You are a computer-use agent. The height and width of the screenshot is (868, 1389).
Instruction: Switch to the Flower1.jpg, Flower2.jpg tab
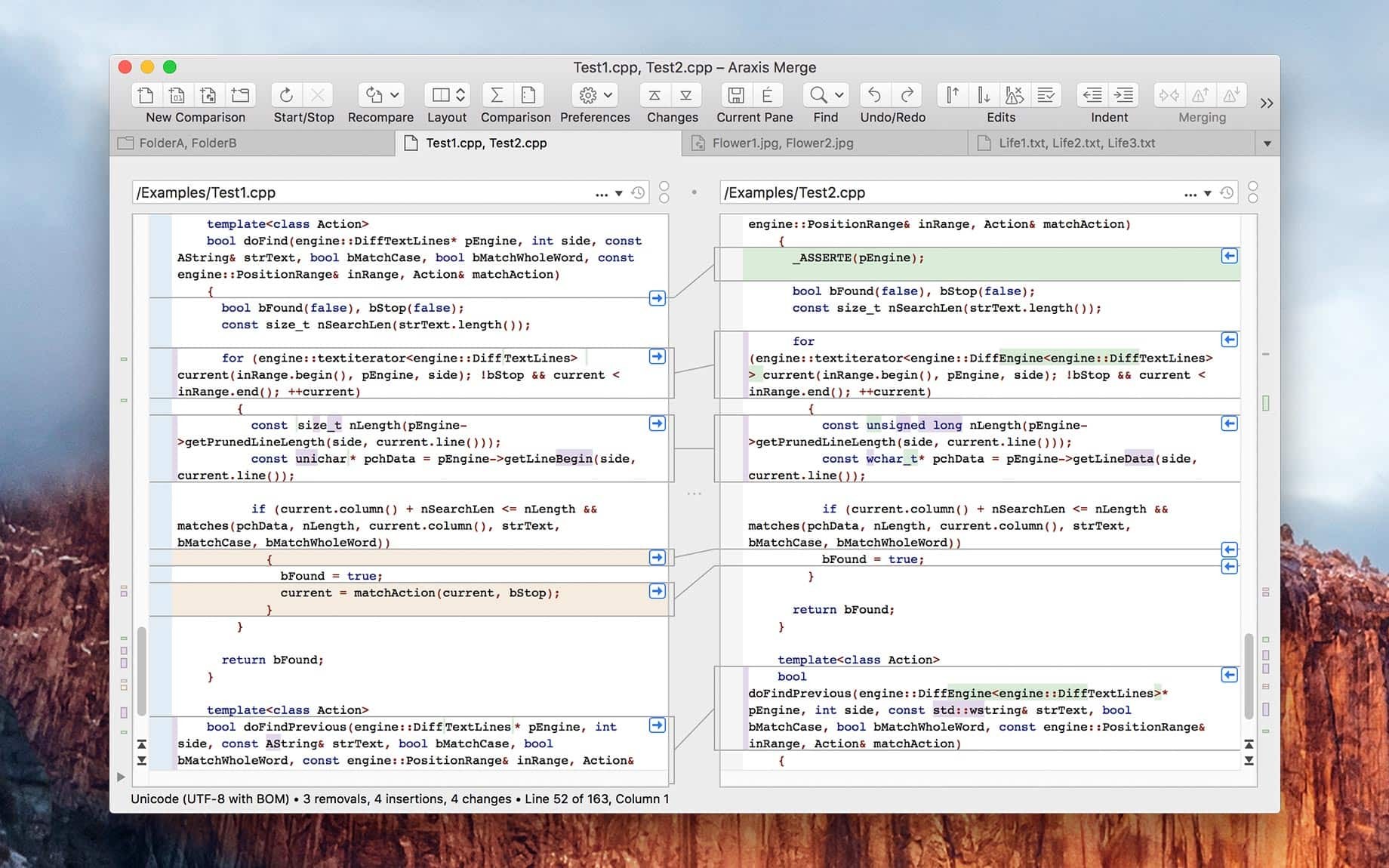(x=781, y=143)
